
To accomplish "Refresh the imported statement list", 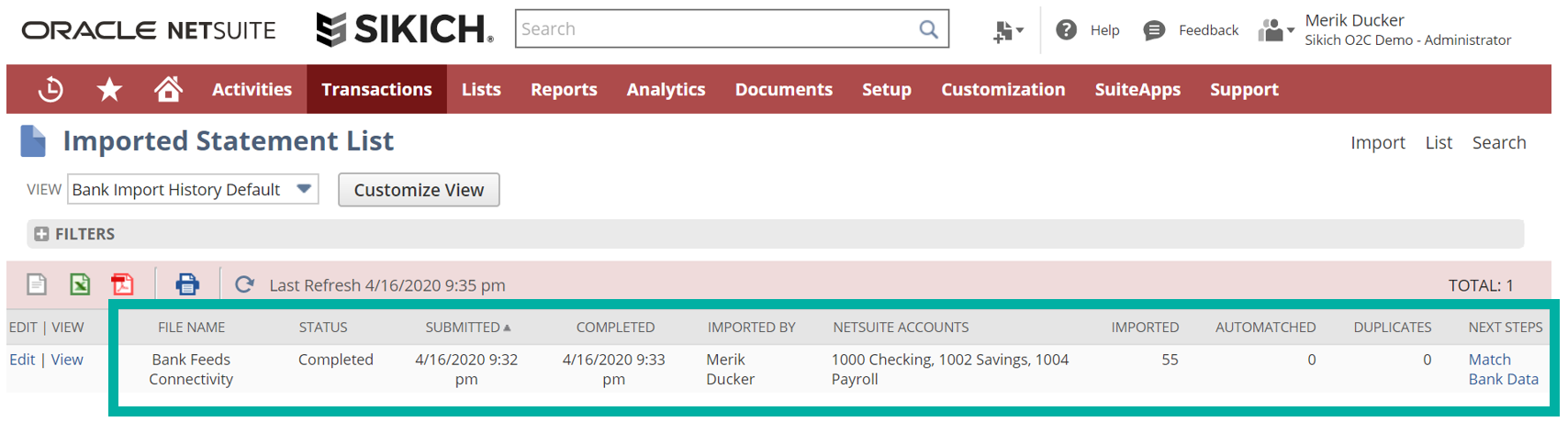I will pyautogui.click(x=244, y=284).
